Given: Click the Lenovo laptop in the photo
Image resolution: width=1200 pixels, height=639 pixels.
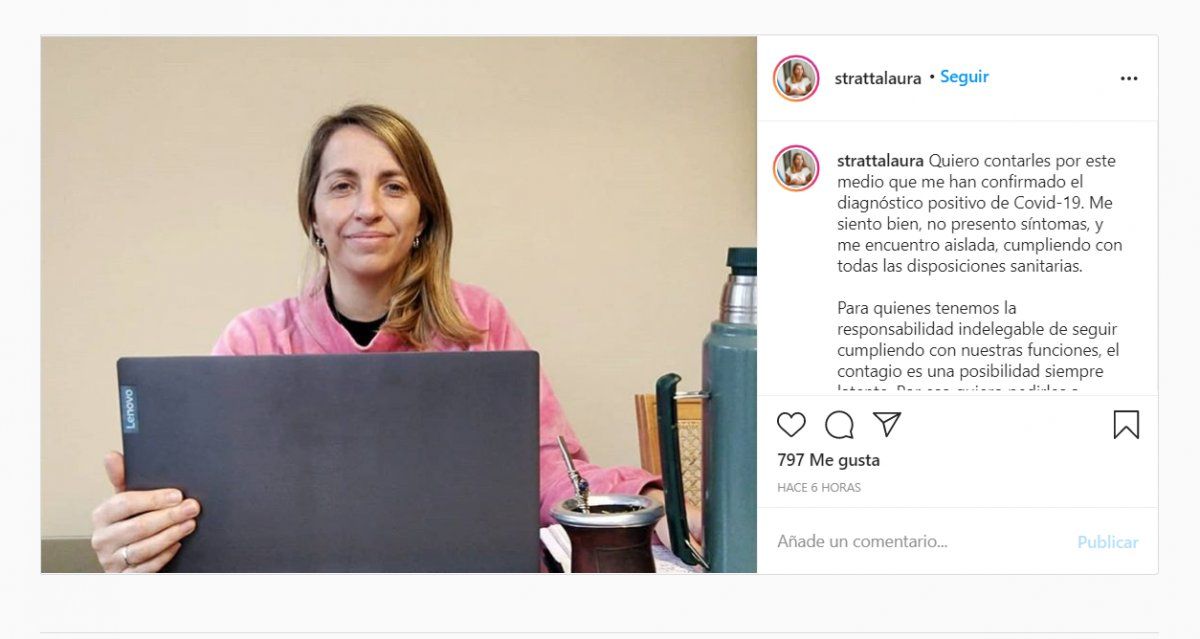Looking at the screenshot, I should pos(328,462).
